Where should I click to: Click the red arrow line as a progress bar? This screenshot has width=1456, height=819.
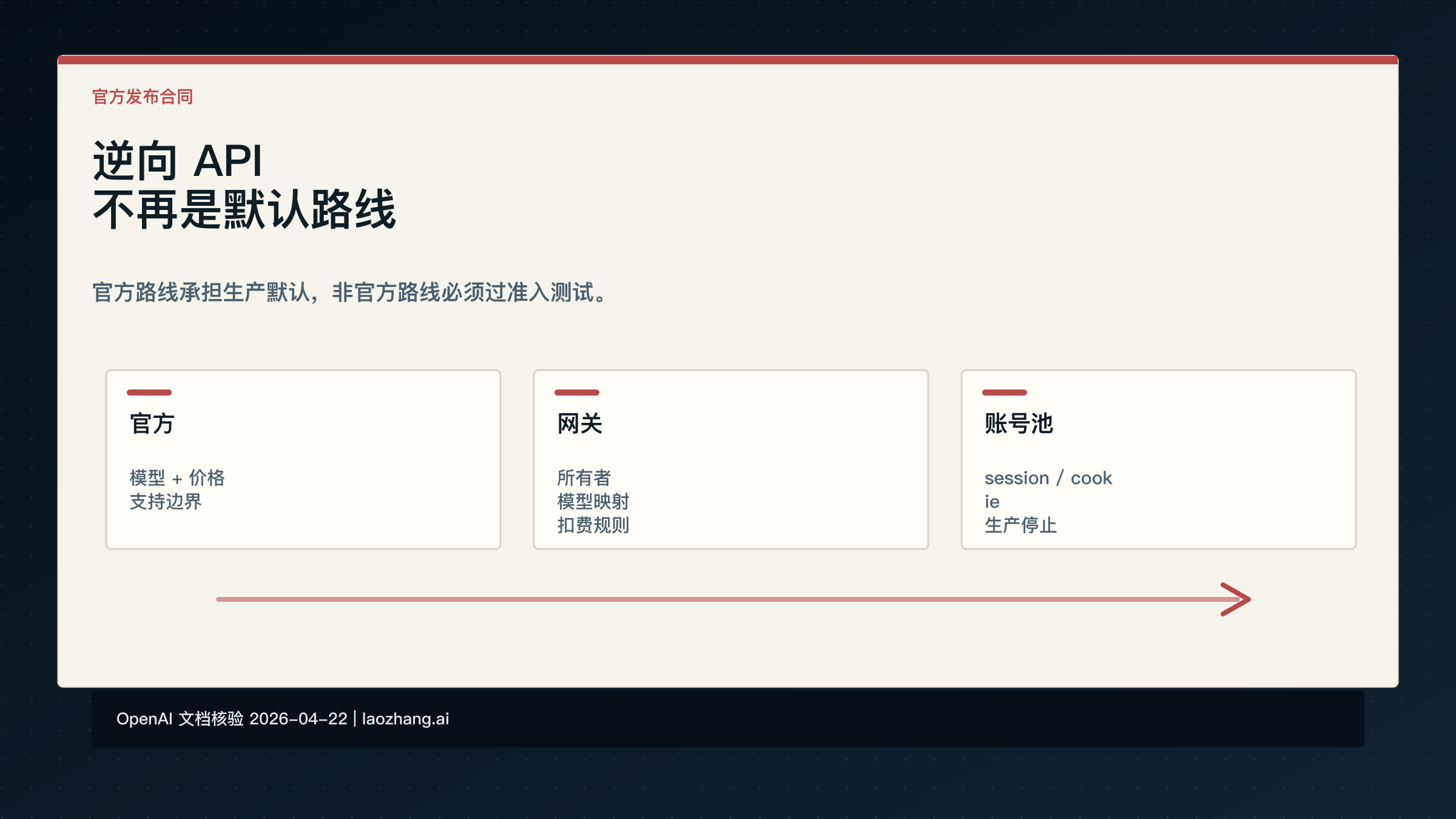pyautogui.click(x=728, y=599)
